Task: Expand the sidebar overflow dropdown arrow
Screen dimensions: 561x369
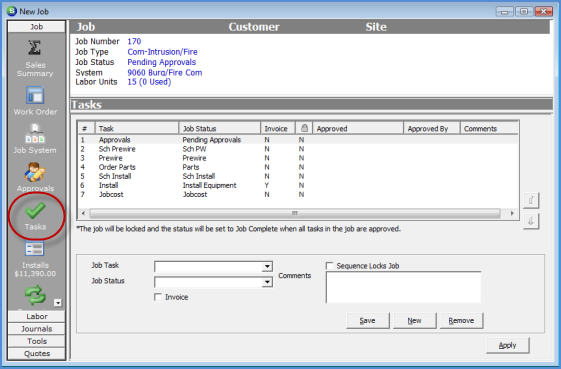Action: 58,303
